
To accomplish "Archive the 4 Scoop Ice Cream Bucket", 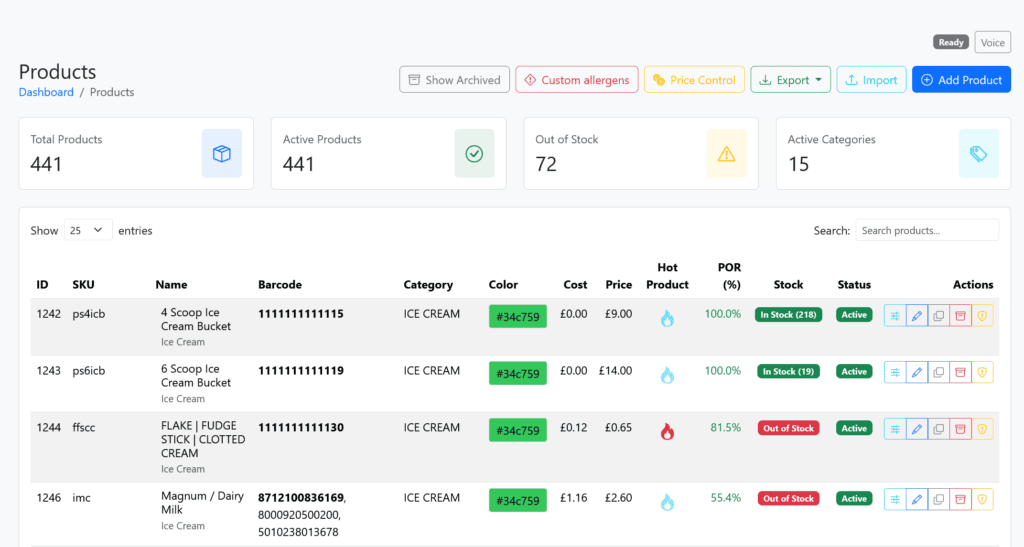I will [960, 316].
